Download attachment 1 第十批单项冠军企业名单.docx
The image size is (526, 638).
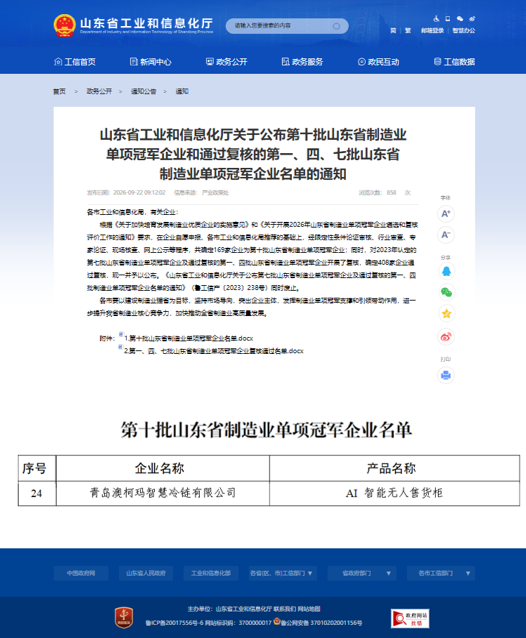(188, 338)
